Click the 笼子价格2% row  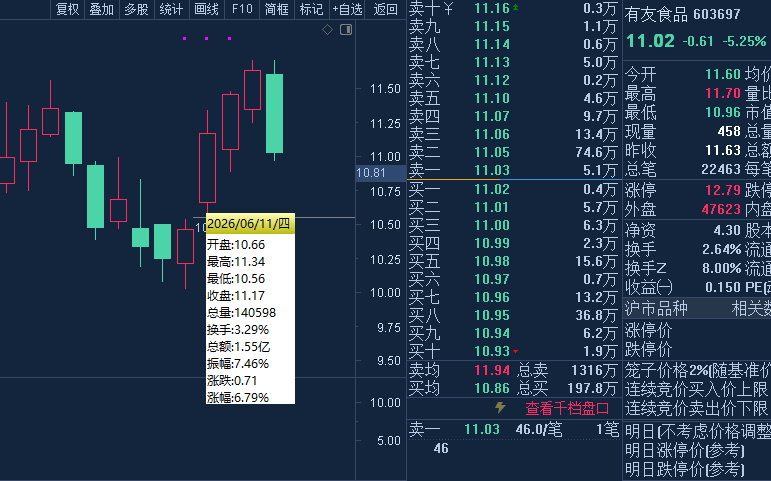coord(698,370)
